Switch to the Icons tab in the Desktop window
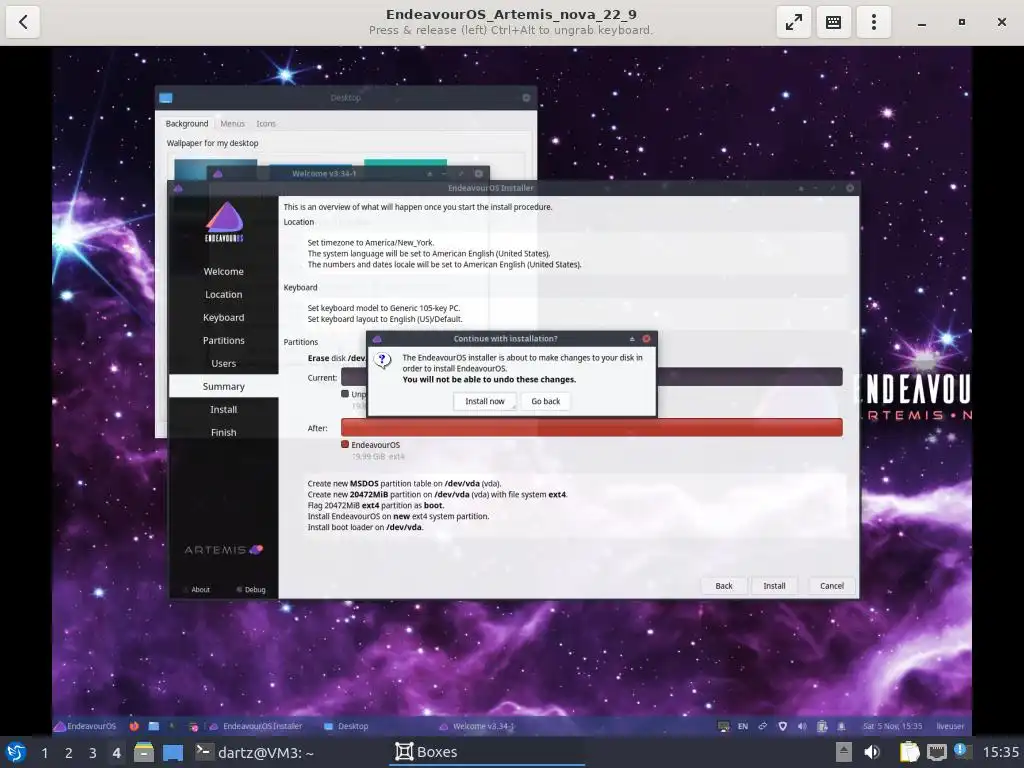 point(266,123)
